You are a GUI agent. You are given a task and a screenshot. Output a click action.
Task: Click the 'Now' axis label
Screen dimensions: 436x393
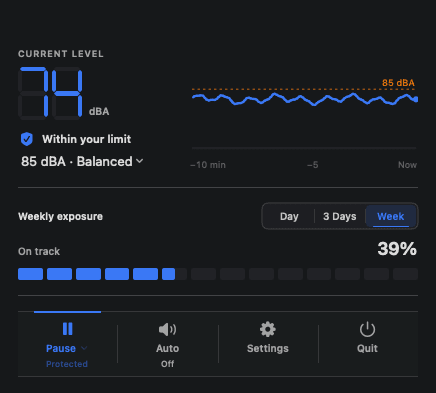(407, 165)
